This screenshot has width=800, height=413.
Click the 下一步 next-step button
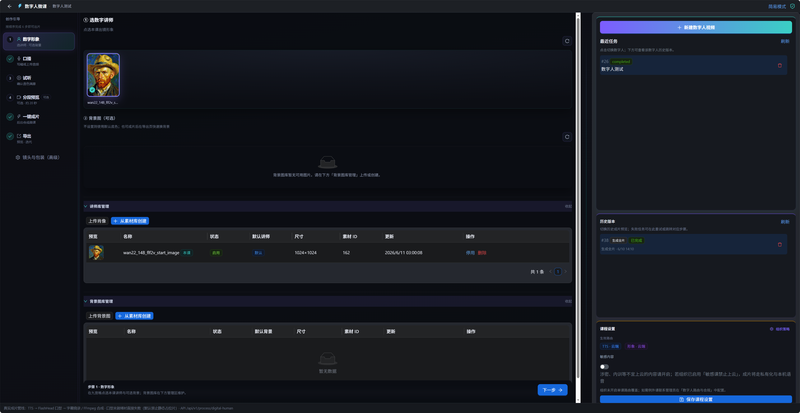coord(552,390)
